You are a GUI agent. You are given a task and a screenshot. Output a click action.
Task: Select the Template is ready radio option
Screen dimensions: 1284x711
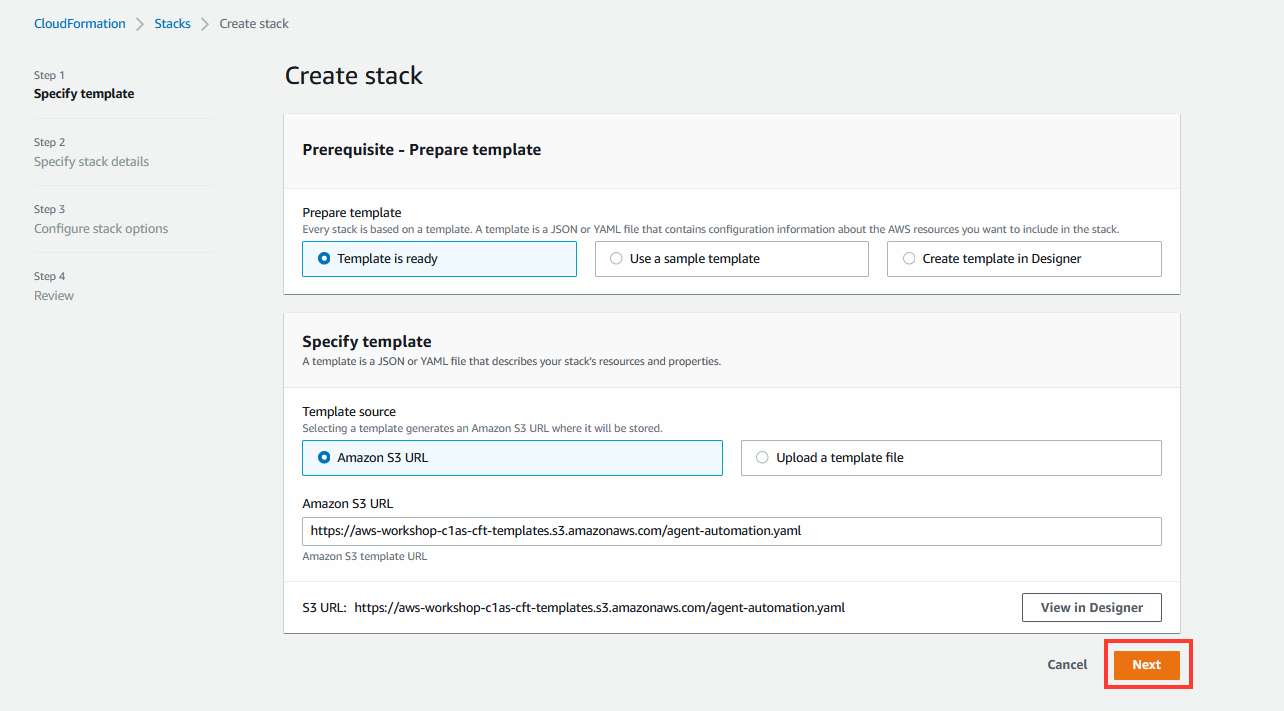click(439, 259)
